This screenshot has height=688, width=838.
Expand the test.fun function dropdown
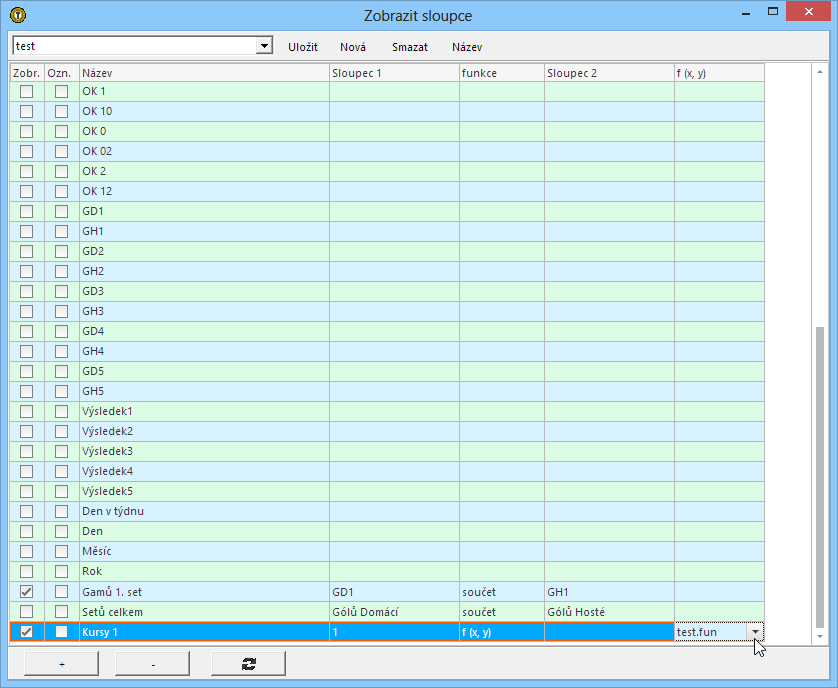click(755, 632)
